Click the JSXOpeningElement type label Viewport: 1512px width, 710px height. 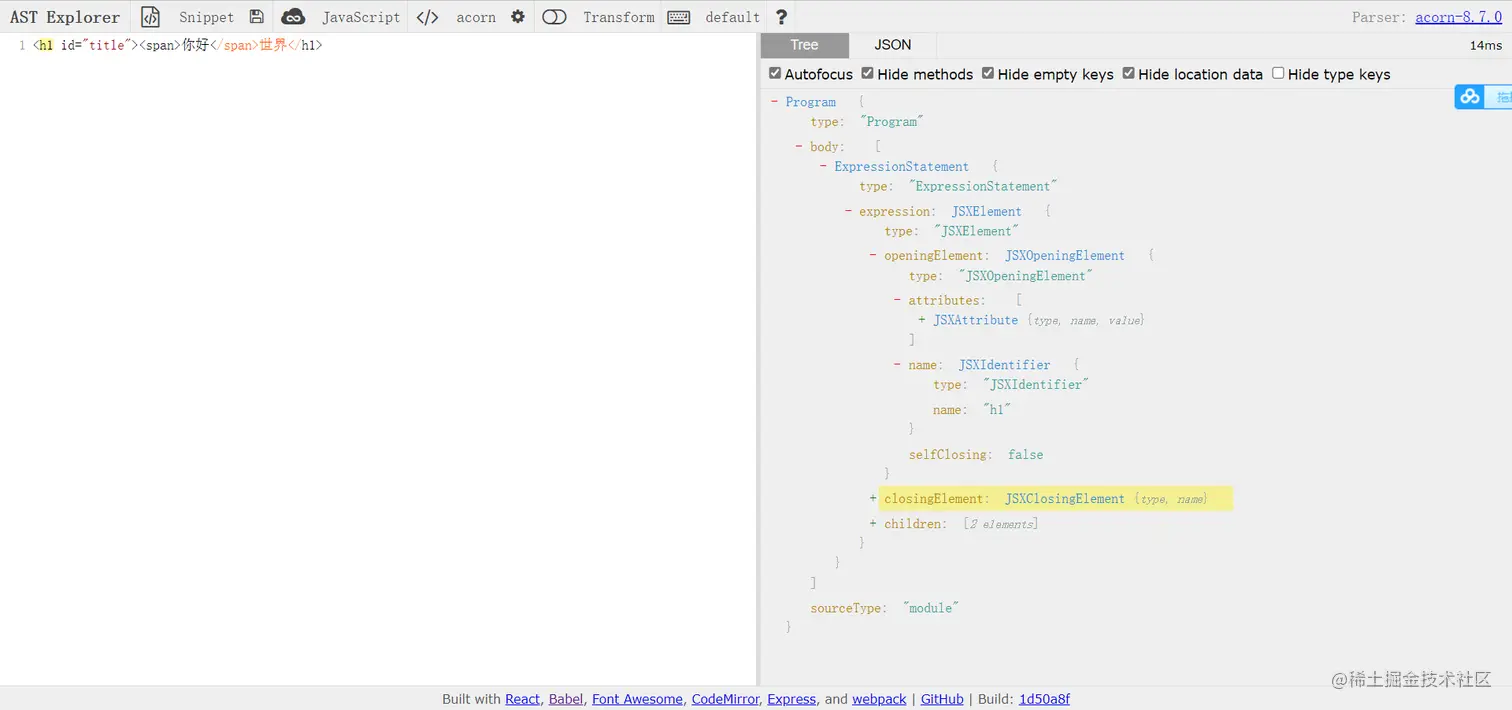pos(1065,256)
